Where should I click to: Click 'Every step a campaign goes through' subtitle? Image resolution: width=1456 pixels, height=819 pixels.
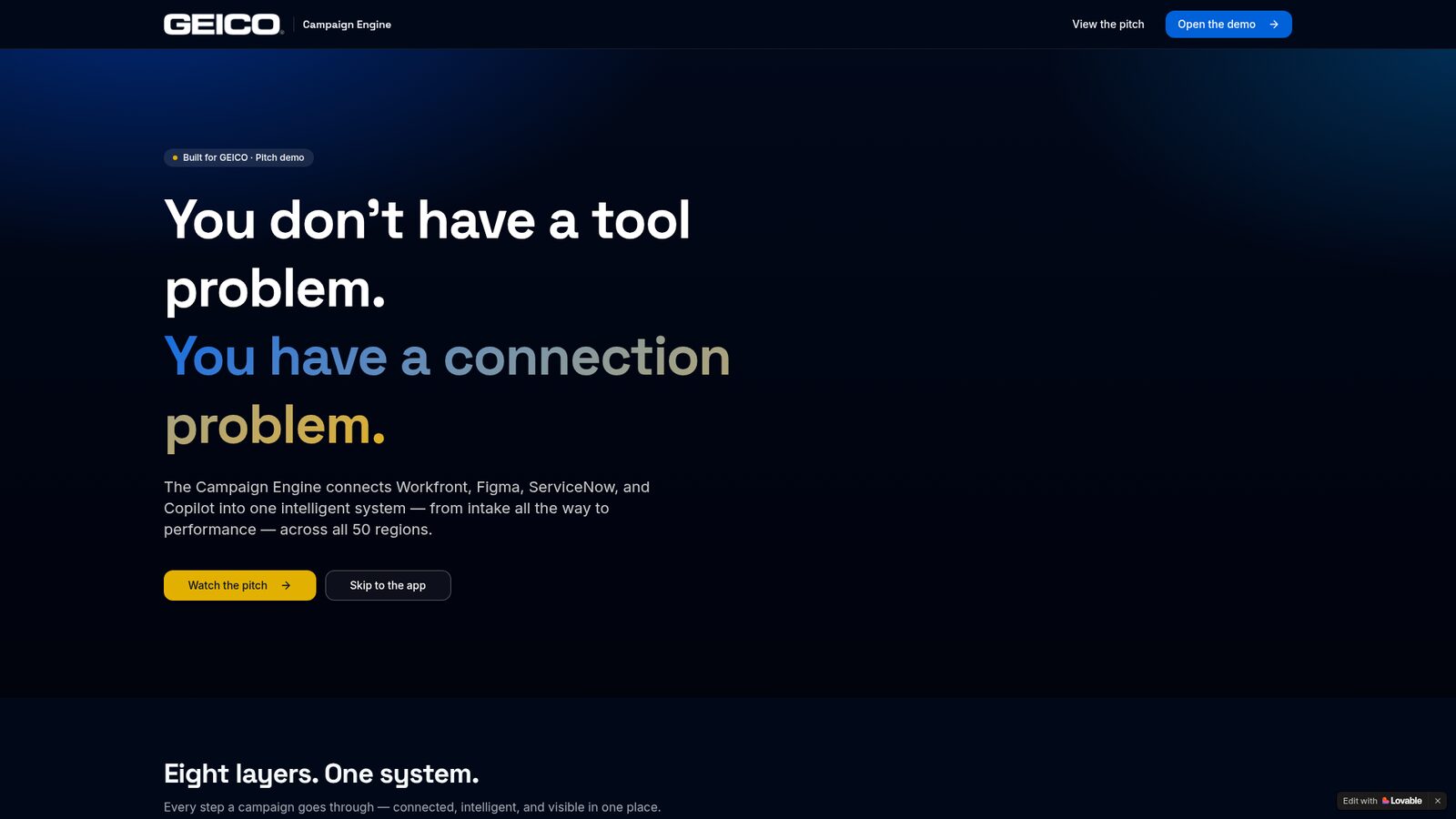412,807
